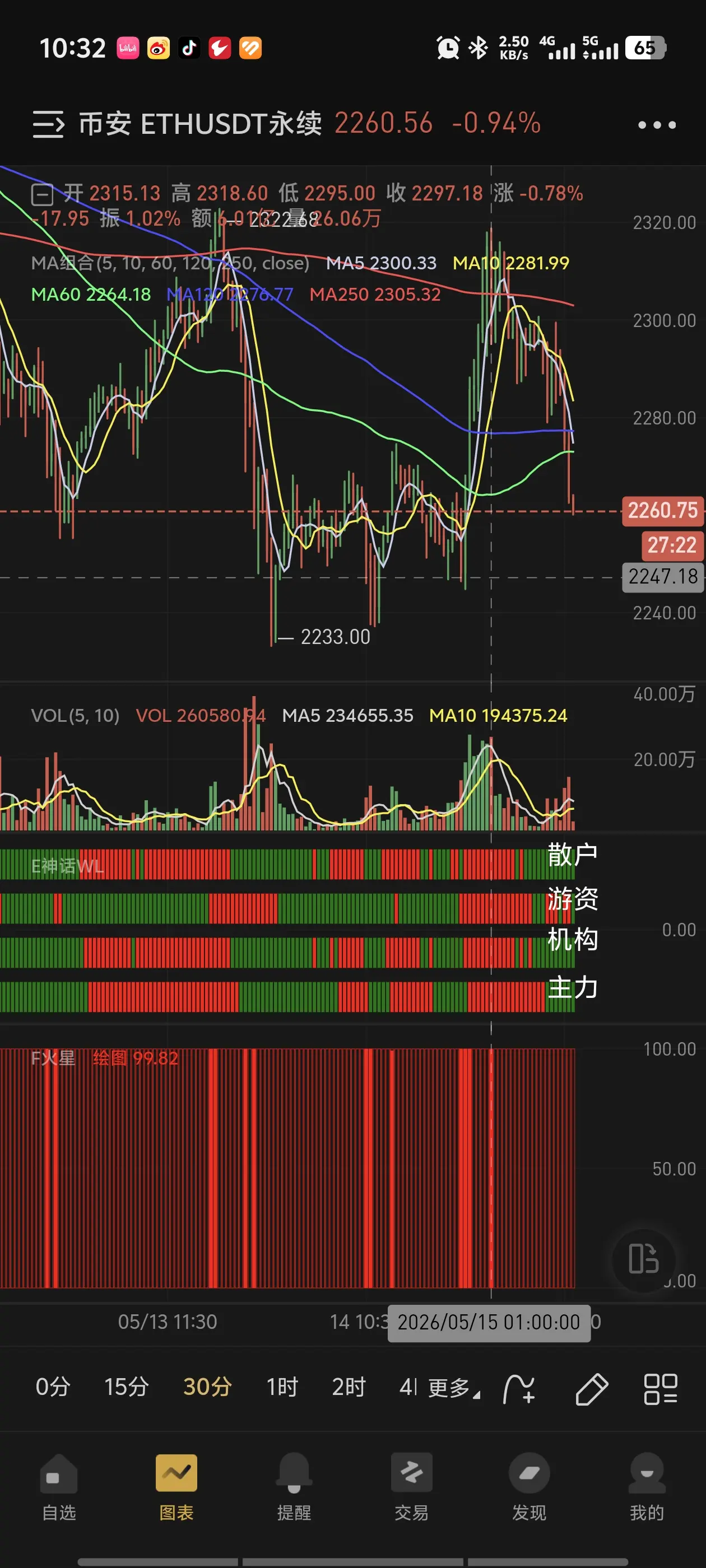Tap the 机构 institution row label

pos(573,939)
